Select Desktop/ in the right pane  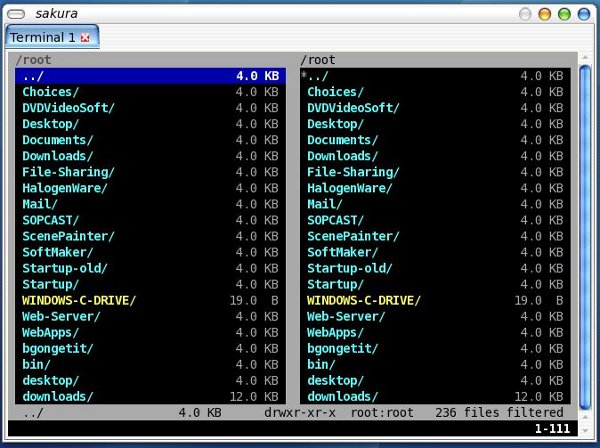coord(435,124)
